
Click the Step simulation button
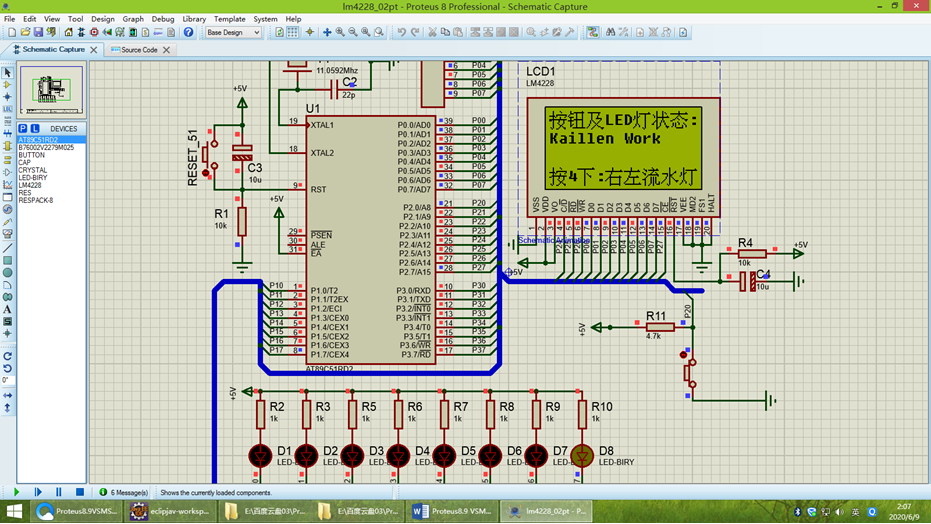point(38,492)
